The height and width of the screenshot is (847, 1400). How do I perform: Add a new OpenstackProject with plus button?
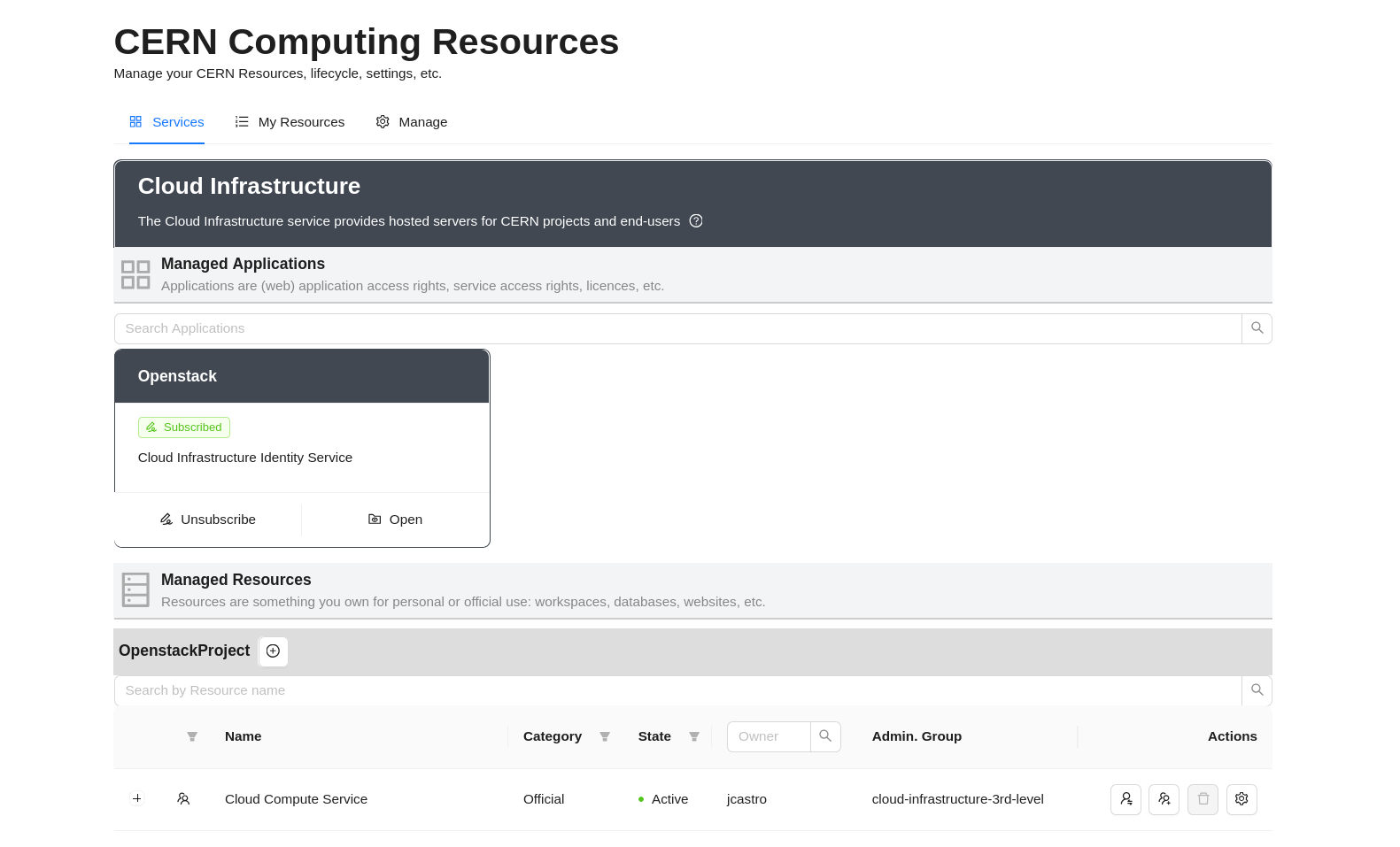tap(273, 651)
